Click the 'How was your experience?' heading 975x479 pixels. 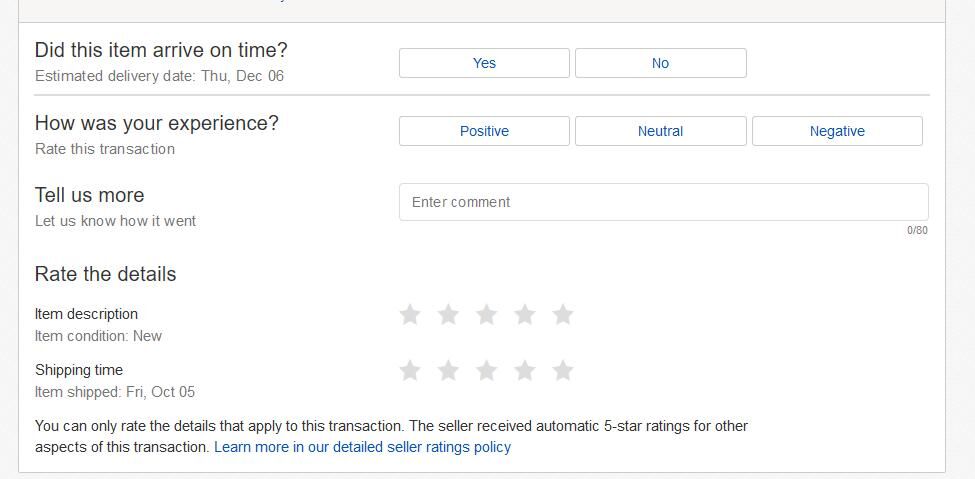tap(157, 123)
